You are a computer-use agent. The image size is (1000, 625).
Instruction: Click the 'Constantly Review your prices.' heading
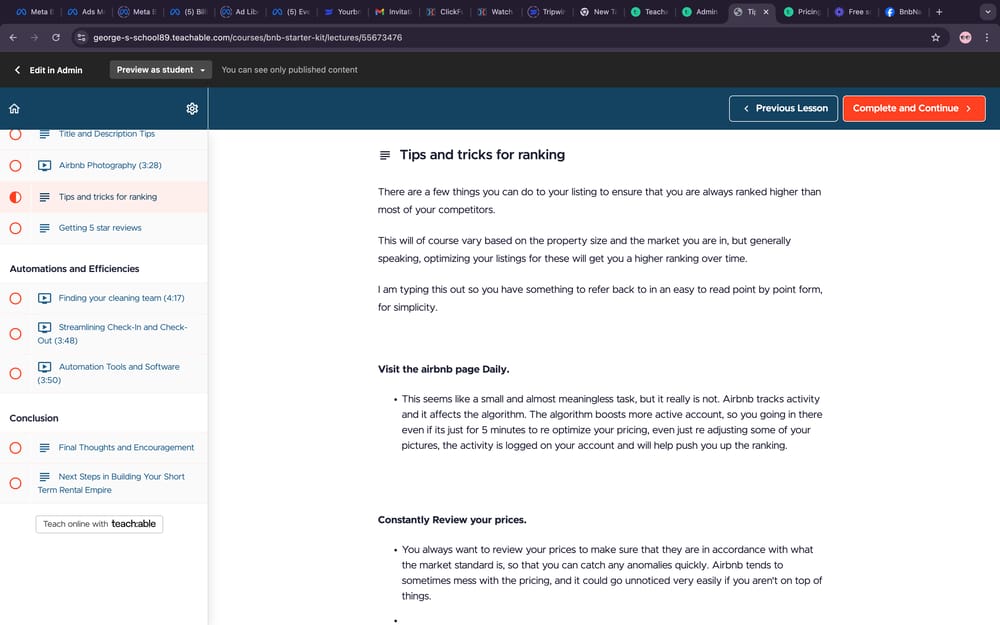(452, 520)
